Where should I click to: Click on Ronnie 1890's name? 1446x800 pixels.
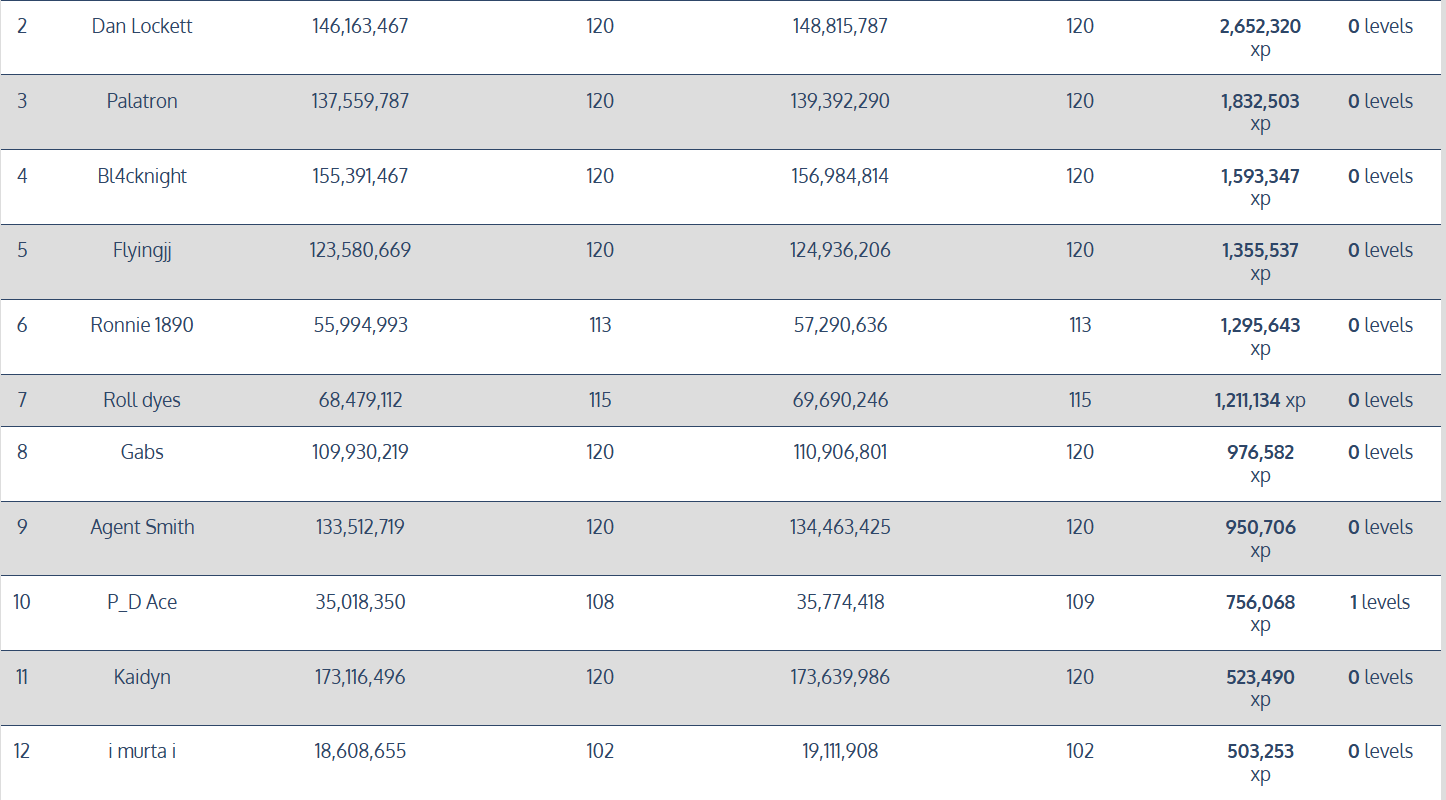tap(142, 326)
